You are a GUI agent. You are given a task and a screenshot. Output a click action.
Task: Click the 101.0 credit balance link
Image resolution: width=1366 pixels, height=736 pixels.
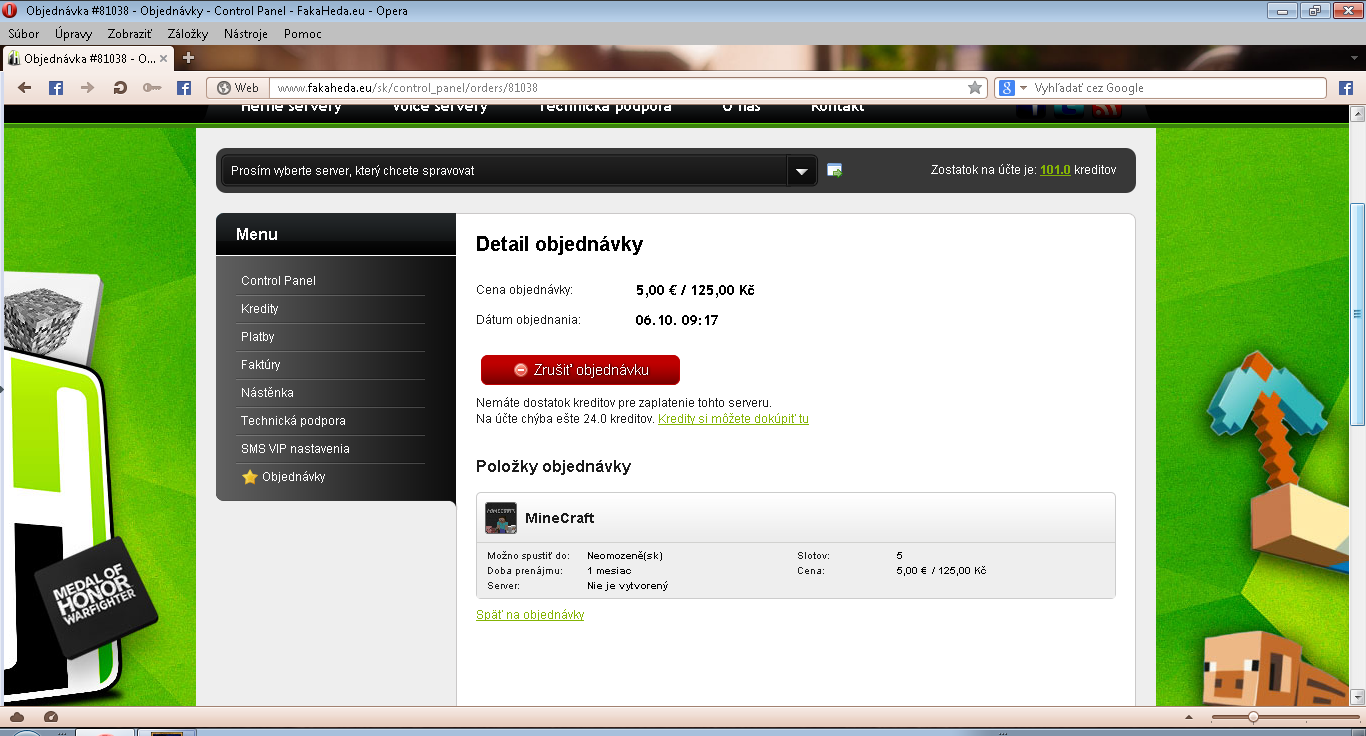coord(1055,170)
